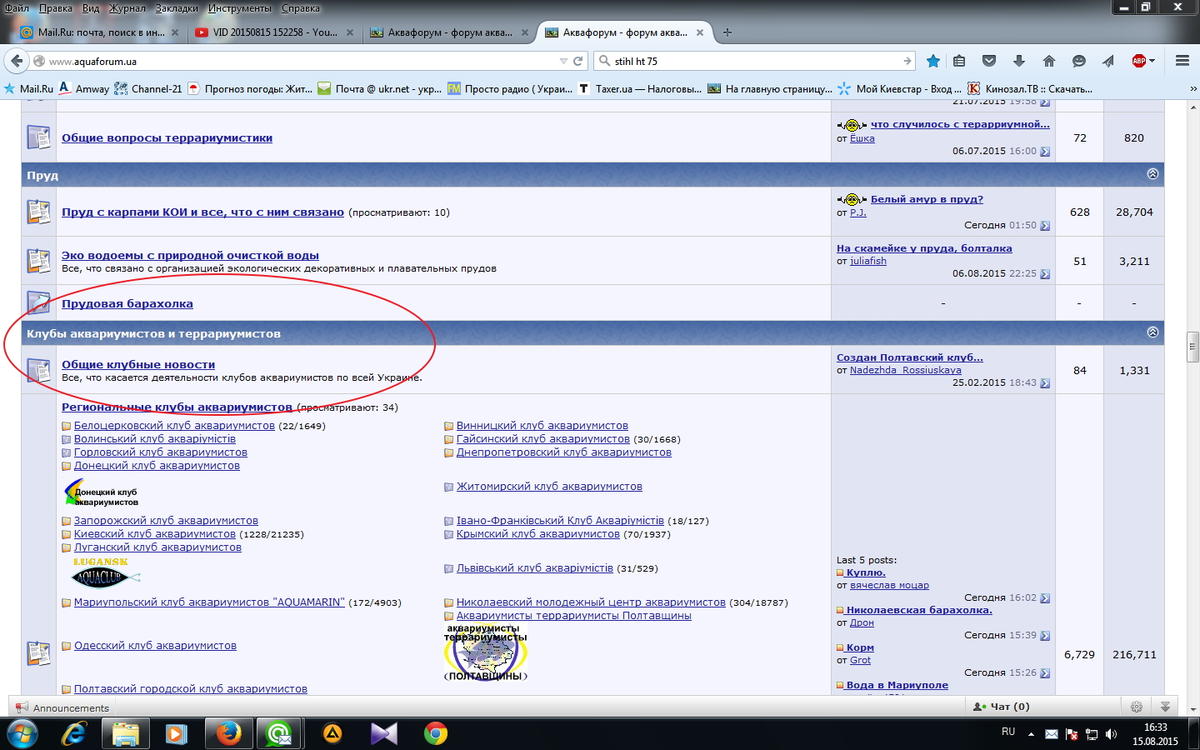Image resolution: width=1200 pixels, height=750 pixels.
Task: Collapse the Клубы аквариумистов и террариумистов category
Action: 1152,332
